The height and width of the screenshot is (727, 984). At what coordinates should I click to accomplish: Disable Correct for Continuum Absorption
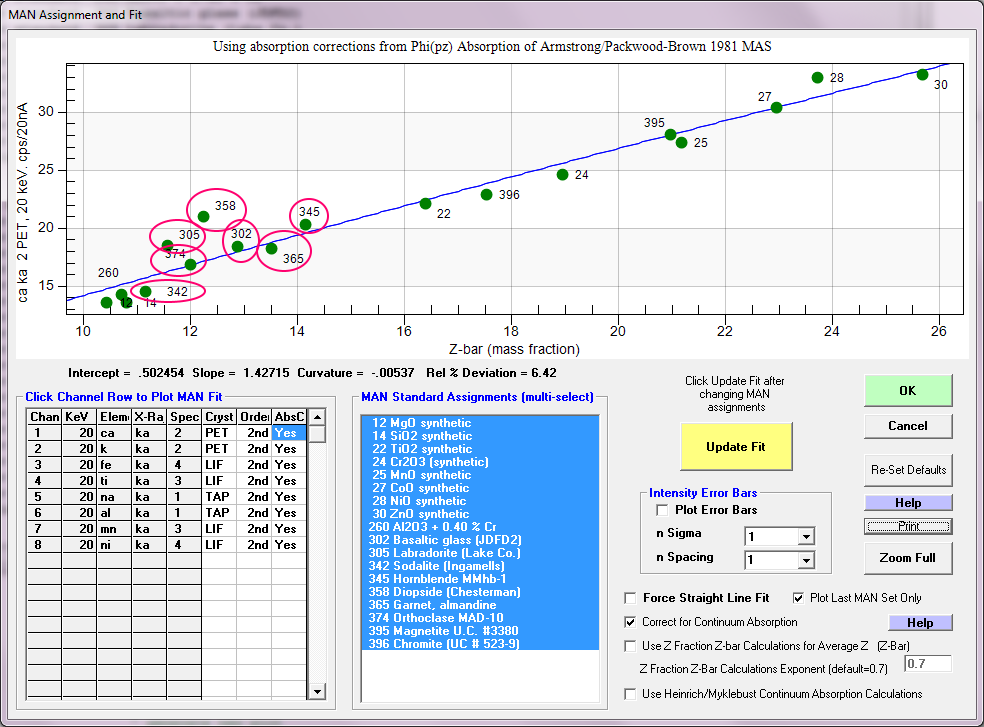630,622
